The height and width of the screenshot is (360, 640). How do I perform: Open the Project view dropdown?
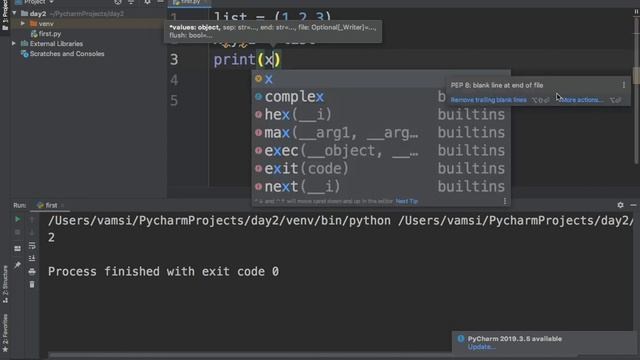pos(35,2)
